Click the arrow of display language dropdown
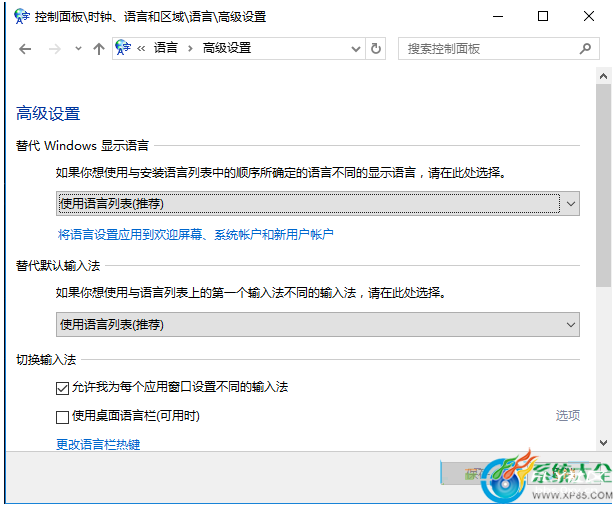The height and width of the screenshot is (506, 615). 571,204
